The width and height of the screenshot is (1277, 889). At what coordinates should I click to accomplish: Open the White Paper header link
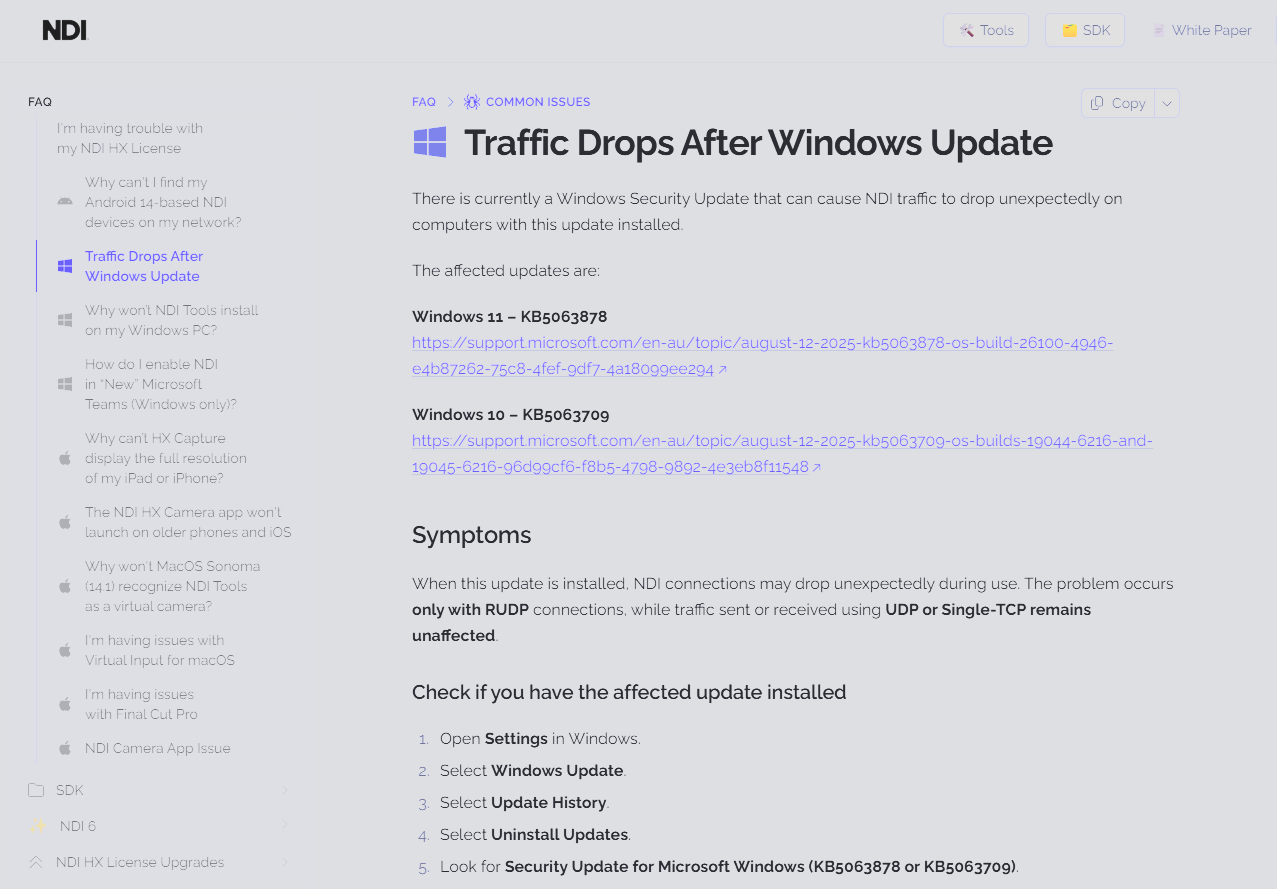[x=1202, y=30]
